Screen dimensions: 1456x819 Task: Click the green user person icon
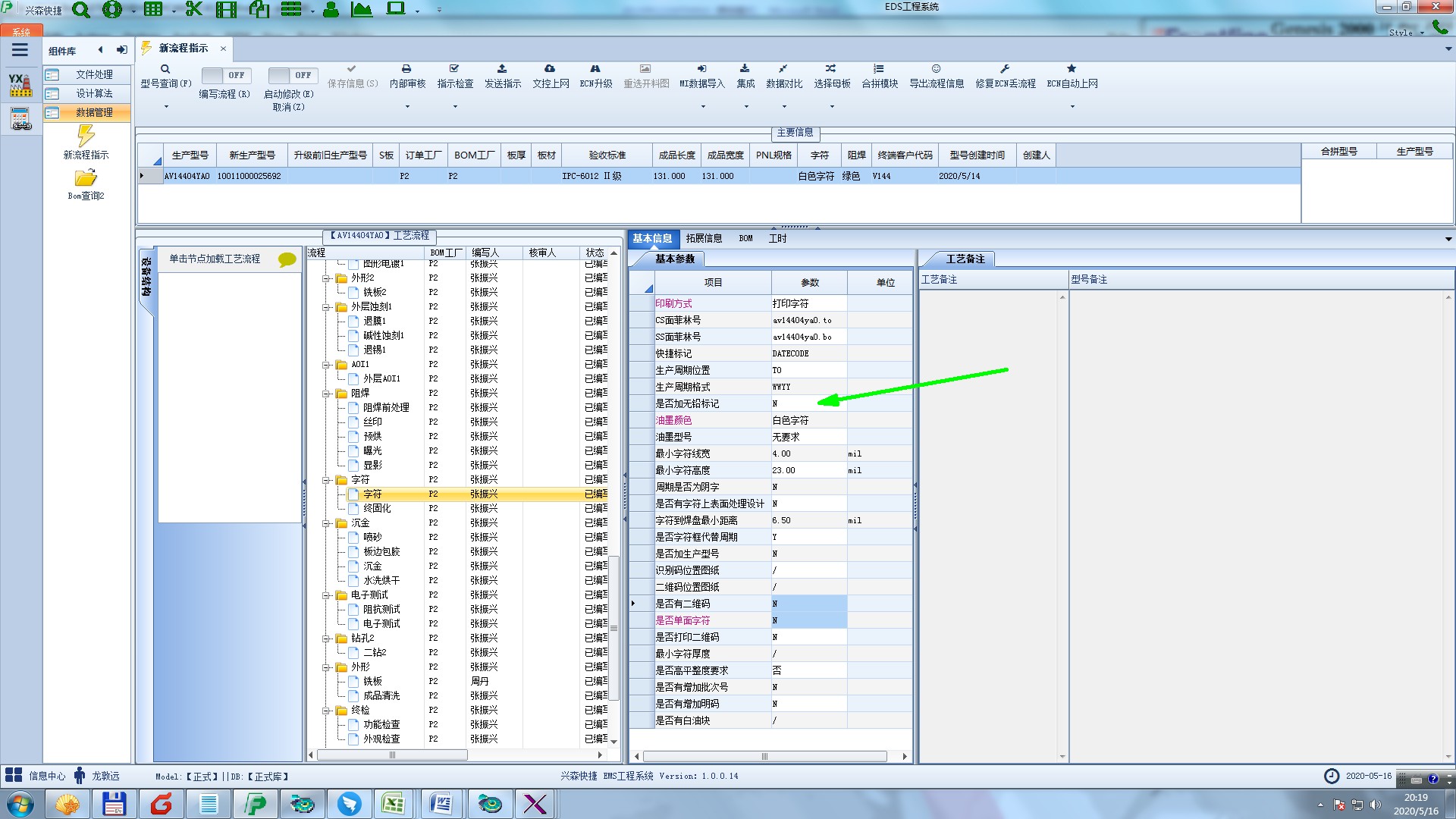331,9
